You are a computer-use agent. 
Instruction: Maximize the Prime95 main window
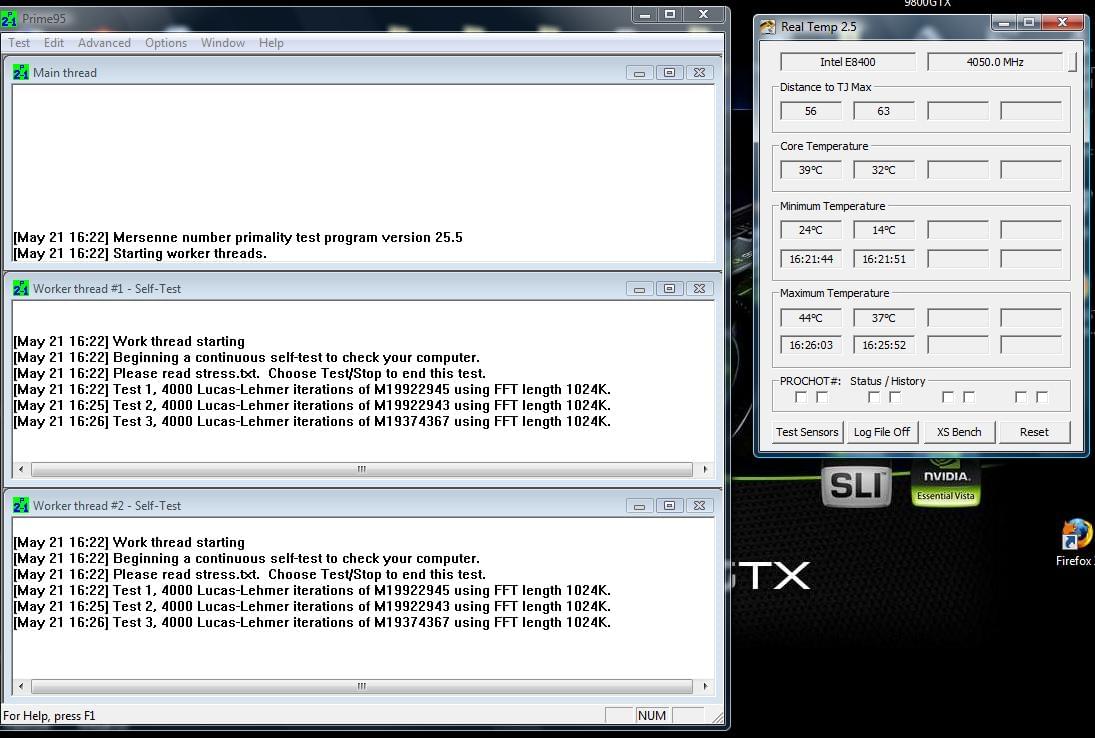pos(669,15)
